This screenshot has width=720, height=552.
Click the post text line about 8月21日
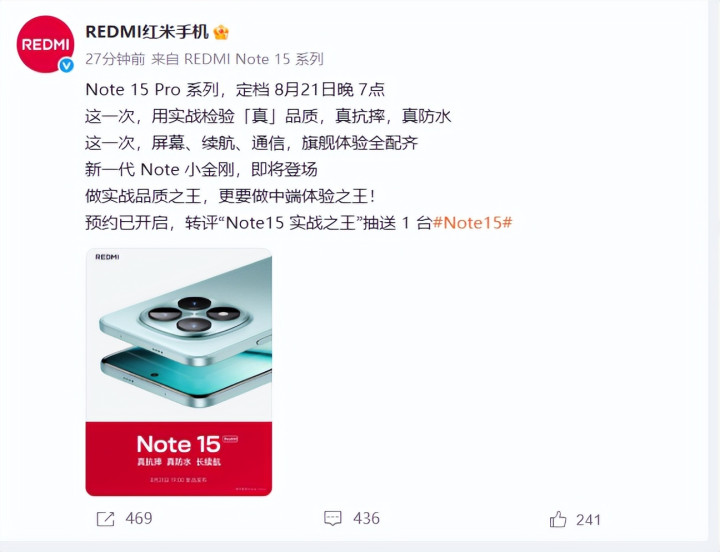point(235,90)
